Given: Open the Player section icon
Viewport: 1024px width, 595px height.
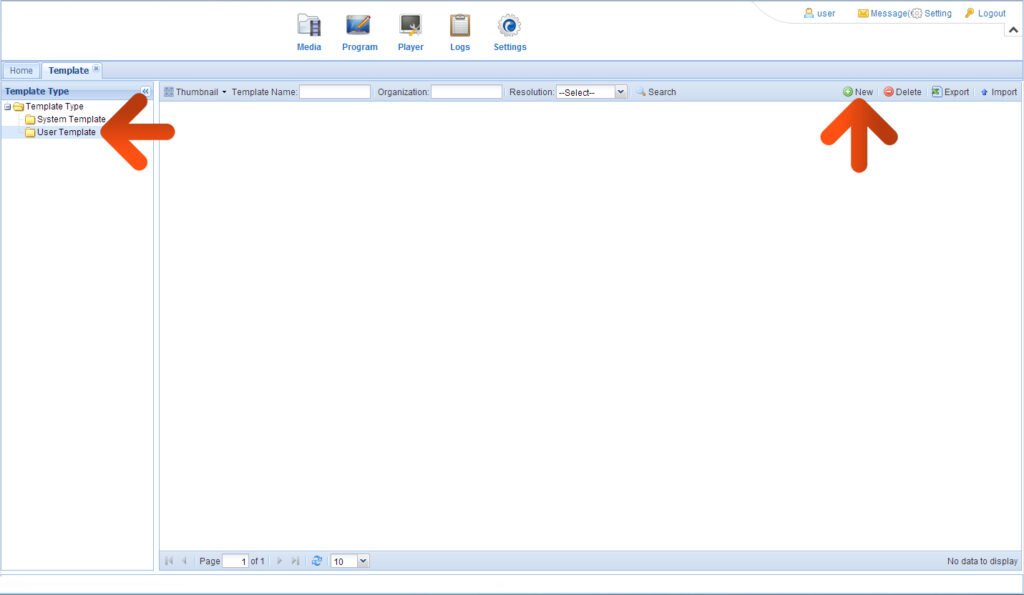Looking at the screenshot, I should (x=410, y=26).
